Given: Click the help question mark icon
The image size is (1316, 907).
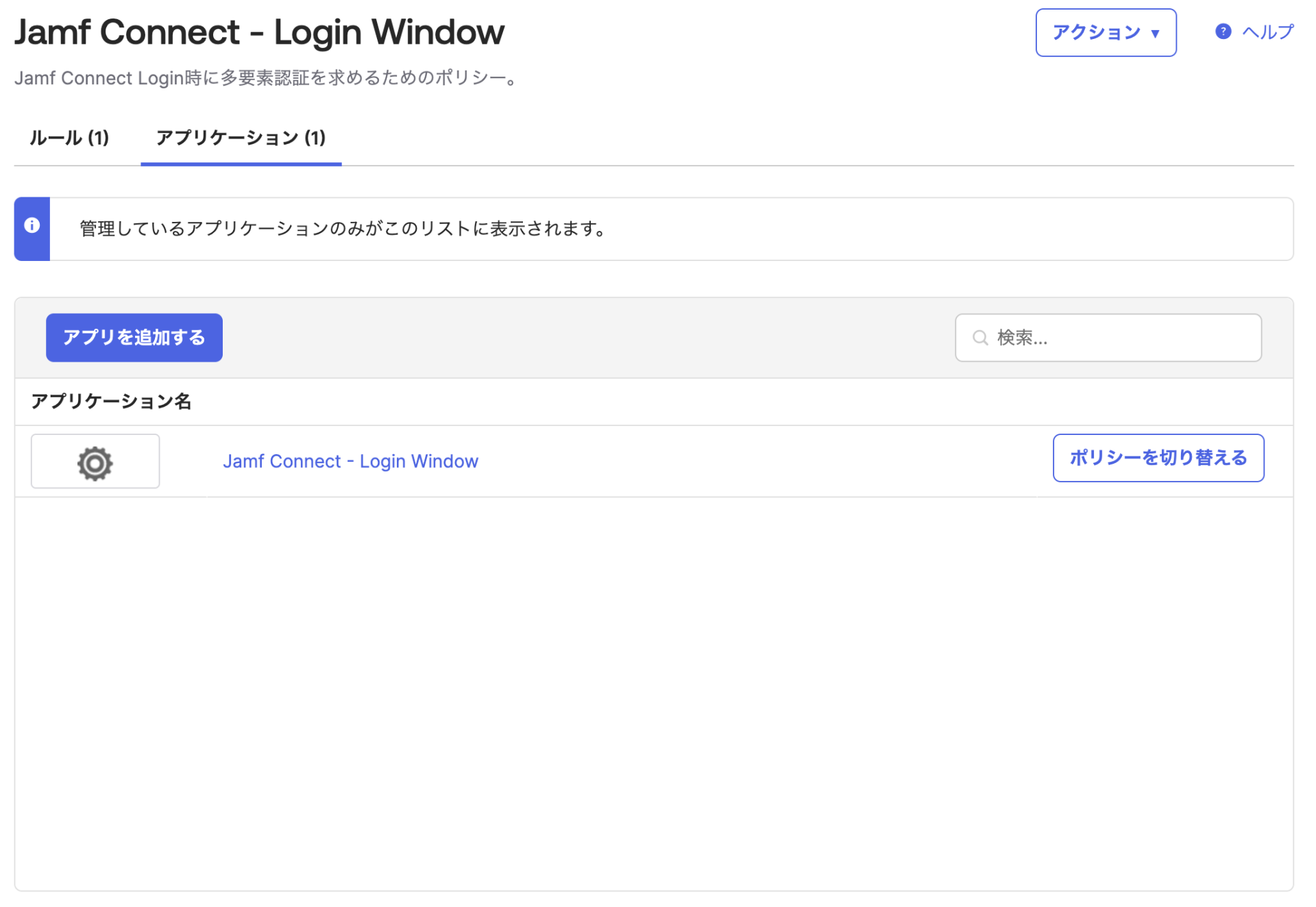Looking at the screenshot, I should pos(1222,31).
